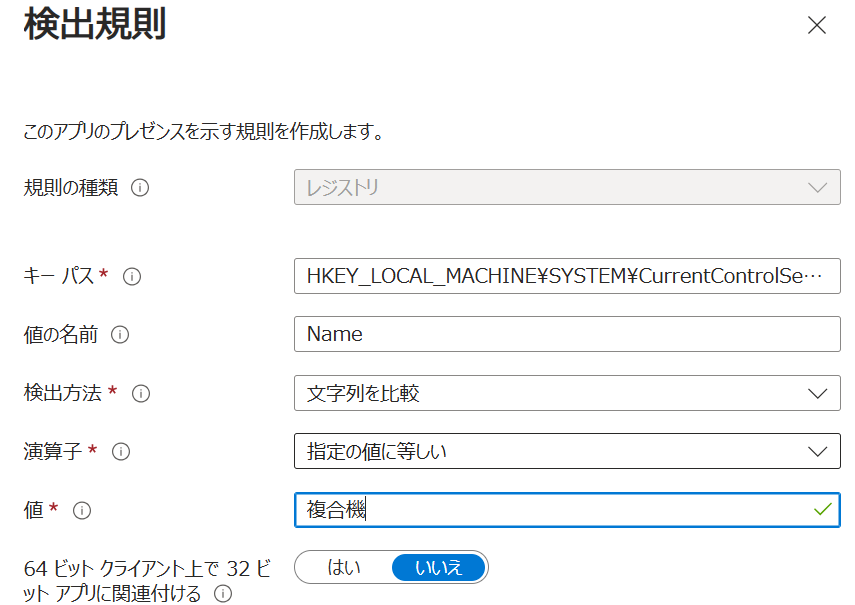Focus the 値の名前 field containing Name
This screenshot has width=855, height=605.
pos(566,334)
